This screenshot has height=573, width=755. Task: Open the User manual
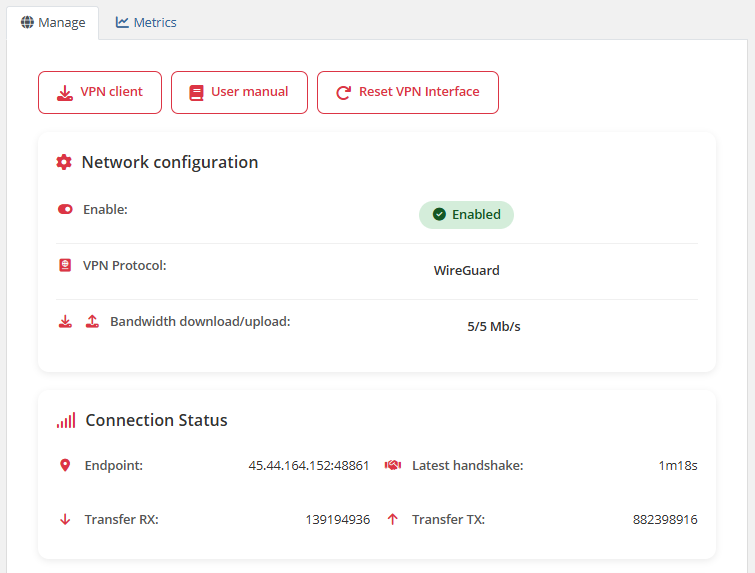[239, 92]
